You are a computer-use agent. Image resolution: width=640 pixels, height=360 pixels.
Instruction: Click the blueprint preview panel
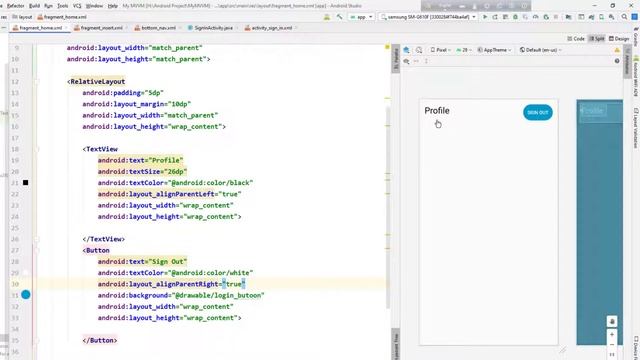click(x=599, y=222)
